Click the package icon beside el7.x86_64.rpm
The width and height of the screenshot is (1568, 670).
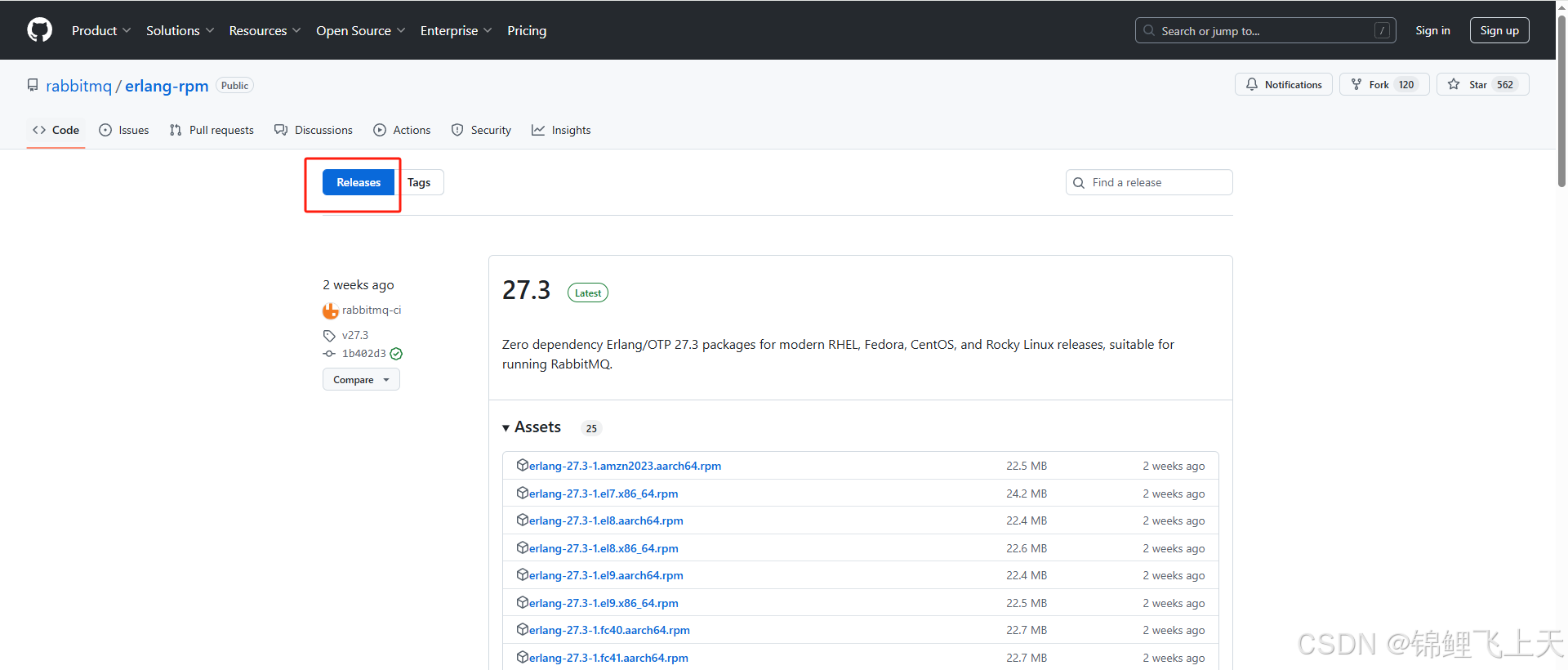[523, 493]
